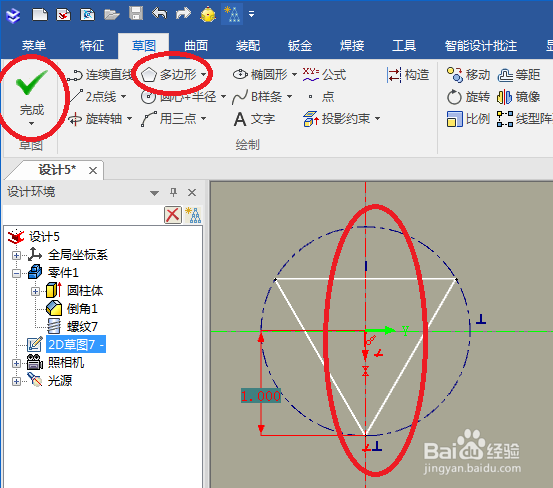Expand the 圆心+半径 dropdown arrow
The width and height of the screenshot is (553, 488).
point(224,97)
